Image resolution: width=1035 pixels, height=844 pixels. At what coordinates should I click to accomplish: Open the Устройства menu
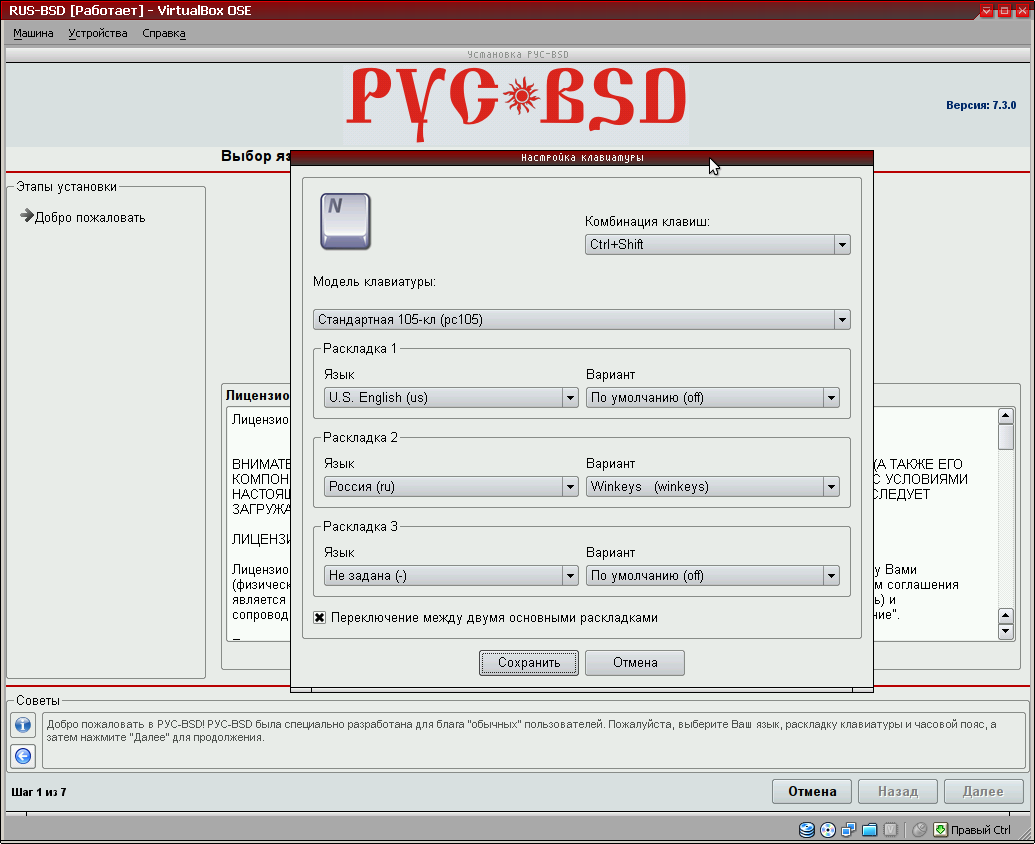click(x=98, y=33)
